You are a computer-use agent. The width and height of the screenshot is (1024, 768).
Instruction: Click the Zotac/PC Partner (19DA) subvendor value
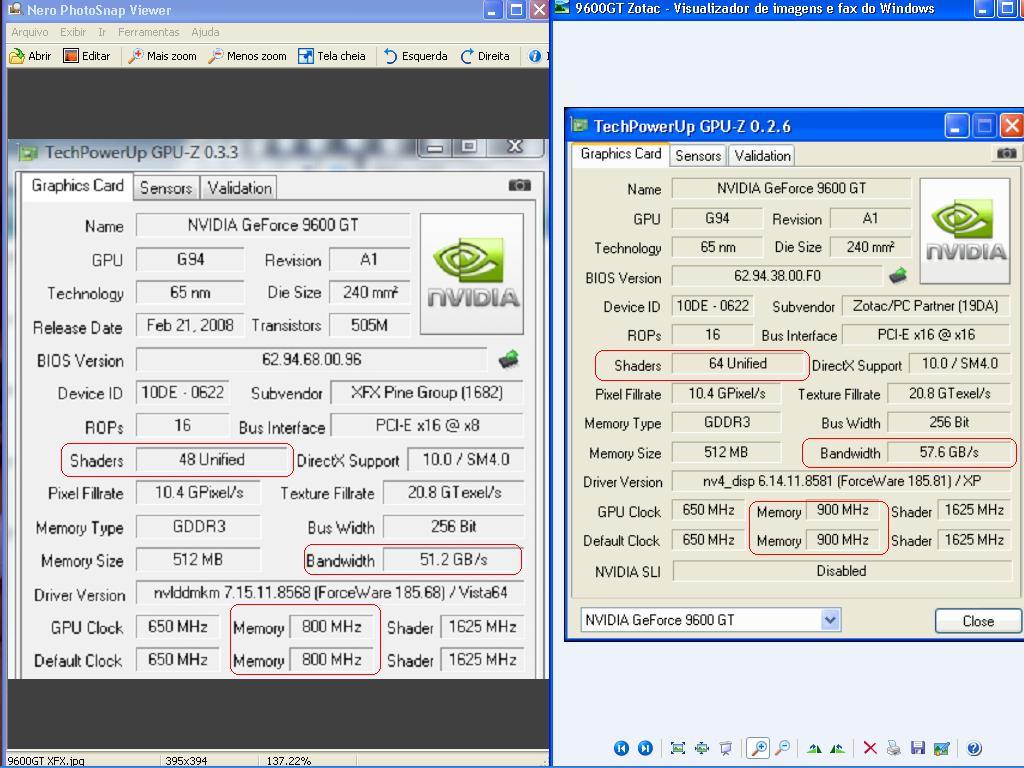pyautogui.click(x=926, y=306)
